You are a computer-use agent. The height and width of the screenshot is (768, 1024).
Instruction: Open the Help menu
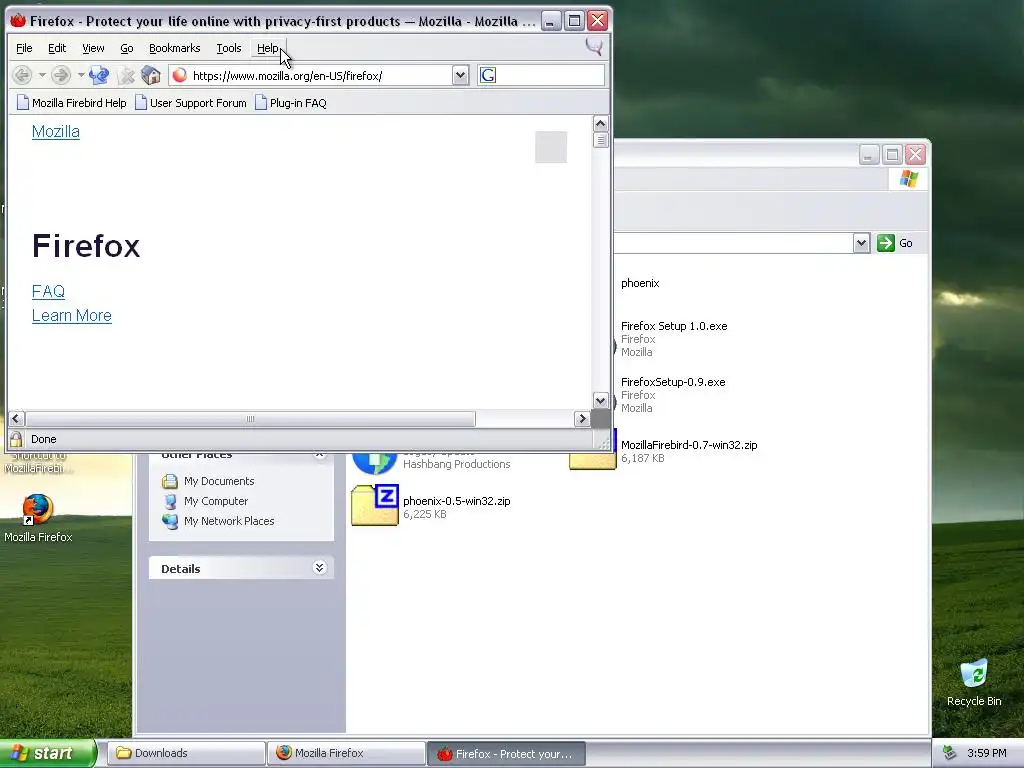click(268, 48)
